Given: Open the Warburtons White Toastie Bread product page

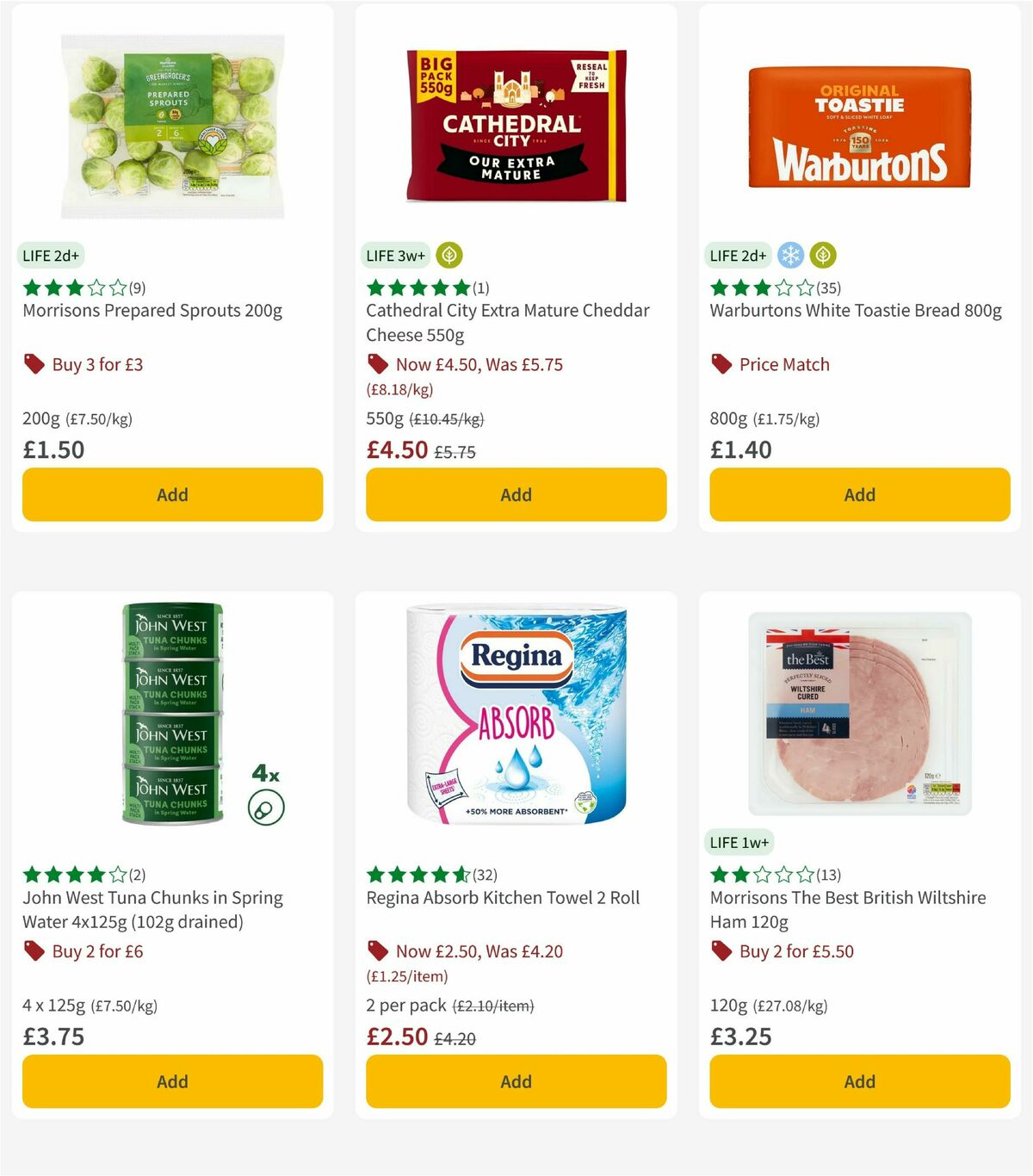Looking at the screenshot, I should point(855,311).
